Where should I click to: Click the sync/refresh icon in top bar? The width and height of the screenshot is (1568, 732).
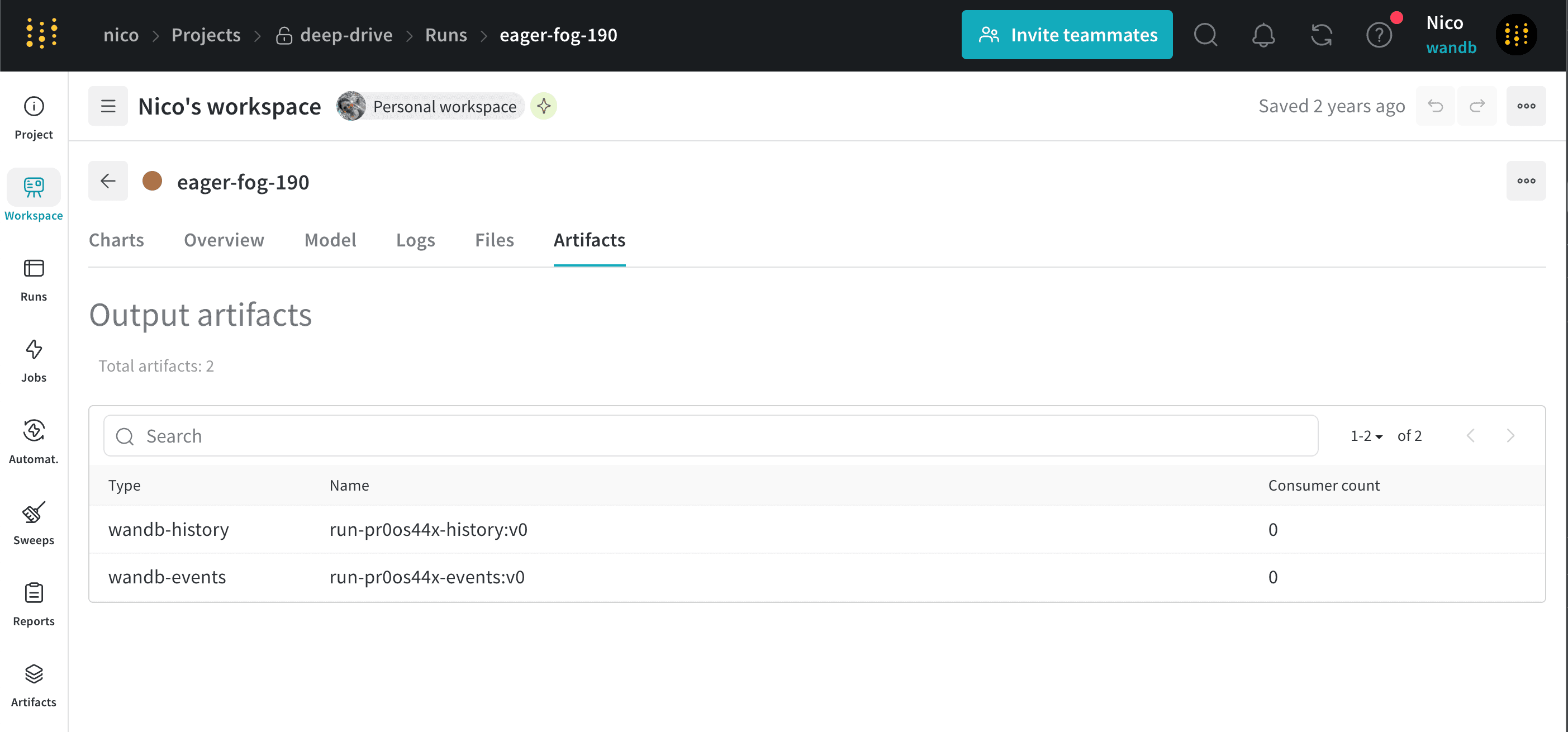click(1321, 35)
